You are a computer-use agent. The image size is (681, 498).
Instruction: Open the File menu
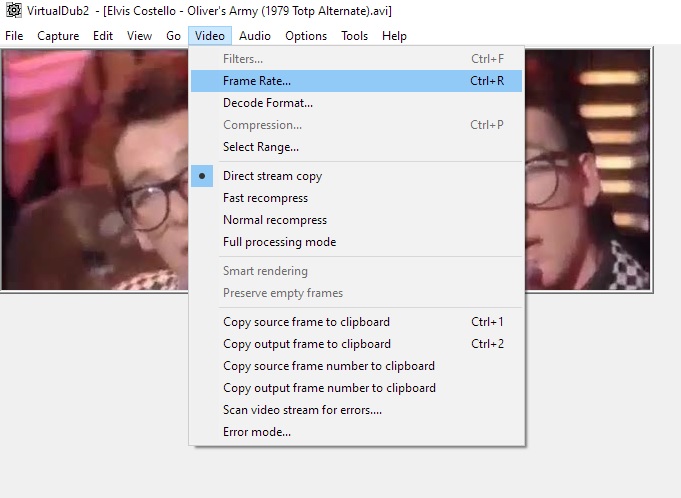[x=14, y=36]
